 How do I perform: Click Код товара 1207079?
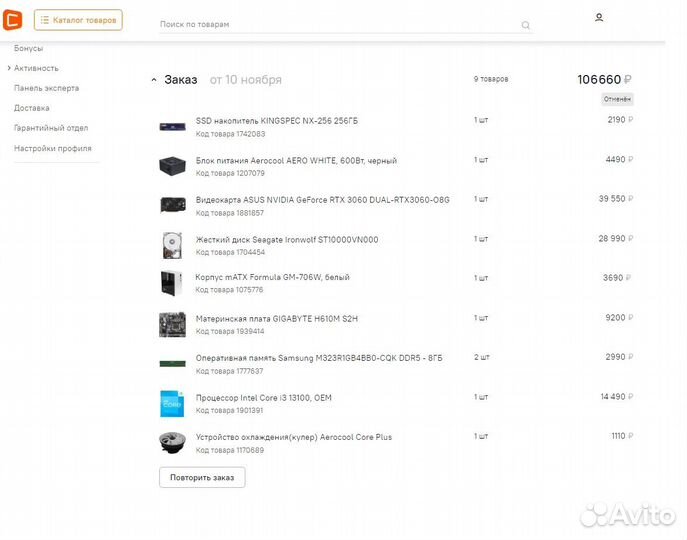(x=230, y=174)
